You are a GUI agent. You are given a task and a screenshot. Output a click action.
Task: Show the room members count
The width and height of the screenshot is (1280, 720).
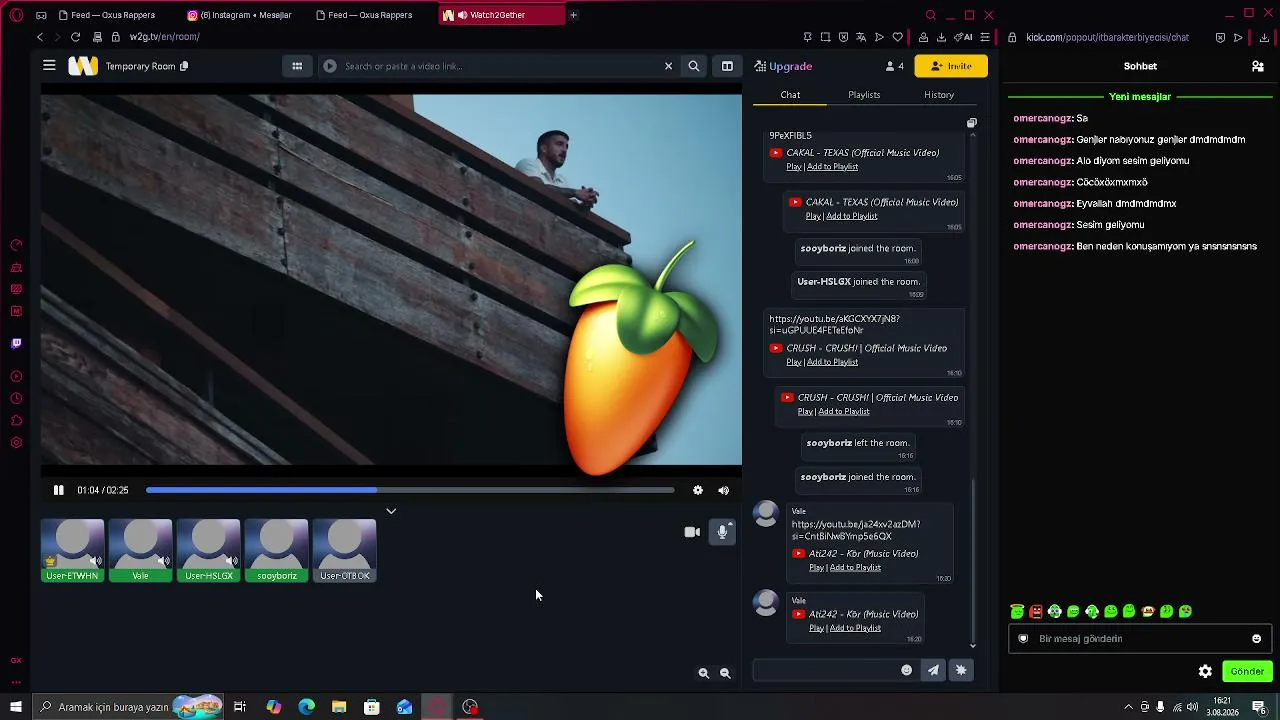click(894, 66)
